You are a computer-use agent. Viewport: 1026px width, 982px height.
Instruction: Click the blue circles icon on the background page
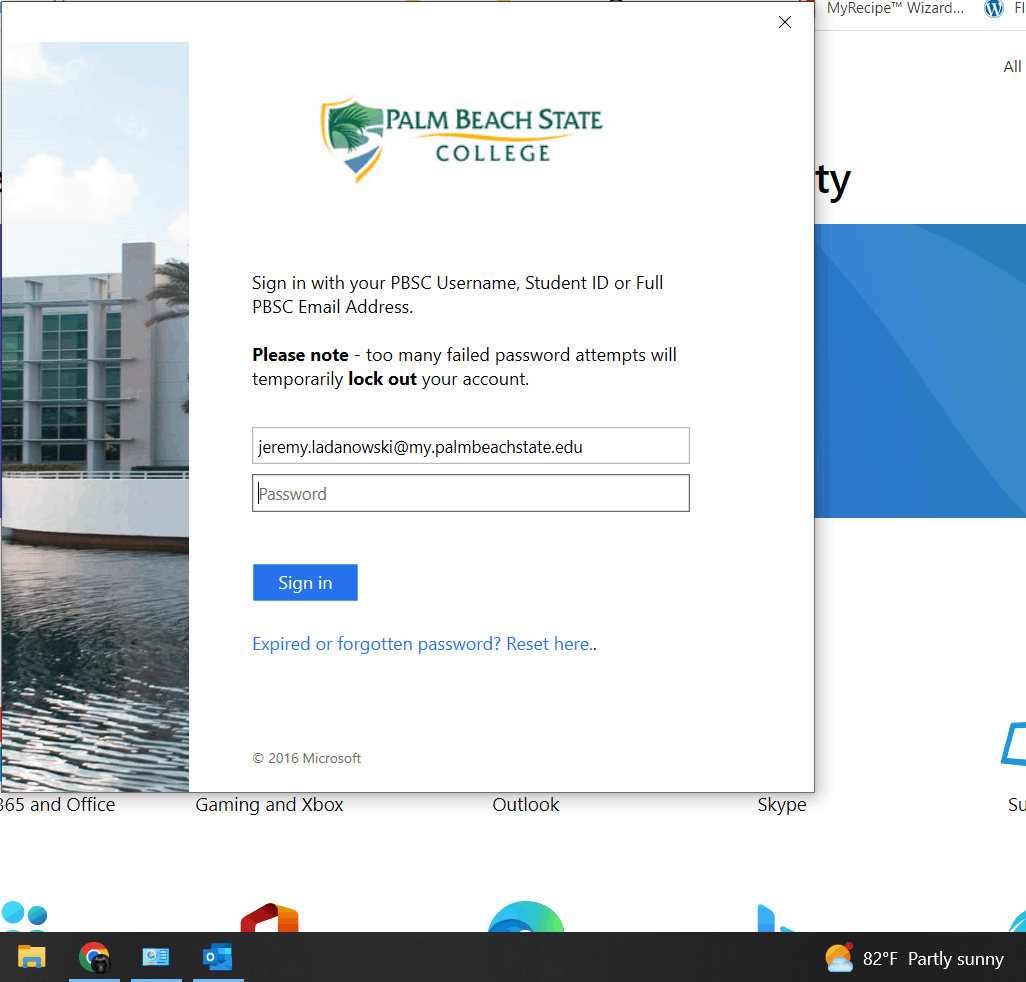(24, 915)
